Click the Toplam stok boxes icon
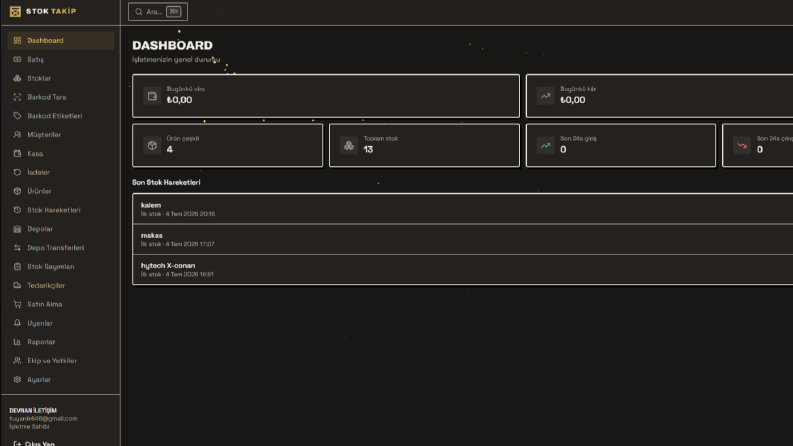The image size is (793, 446). pos(349,146)
